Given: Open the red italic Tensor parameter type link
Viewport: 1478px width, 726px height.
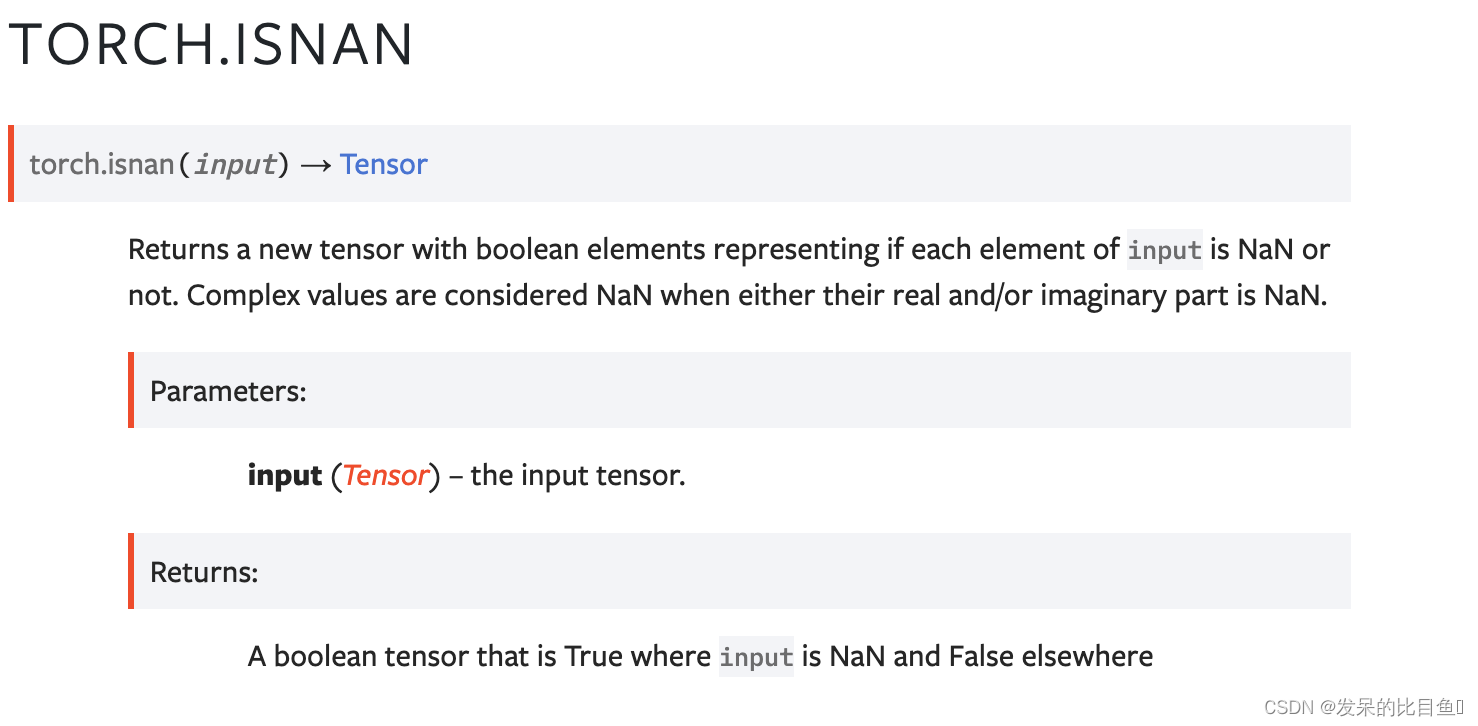Looking at the screenshot, I should [386, 475].
